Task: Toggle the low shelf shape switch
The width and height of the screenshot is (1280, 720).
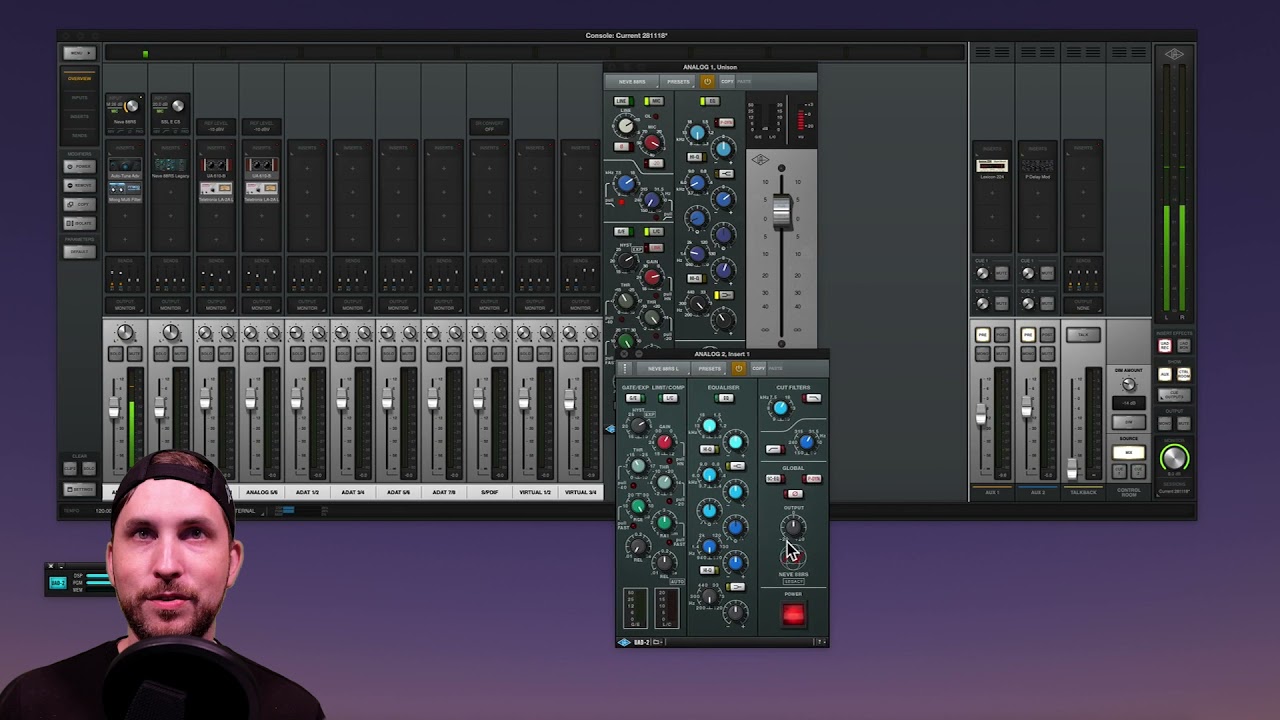Action: pos(737,587)
